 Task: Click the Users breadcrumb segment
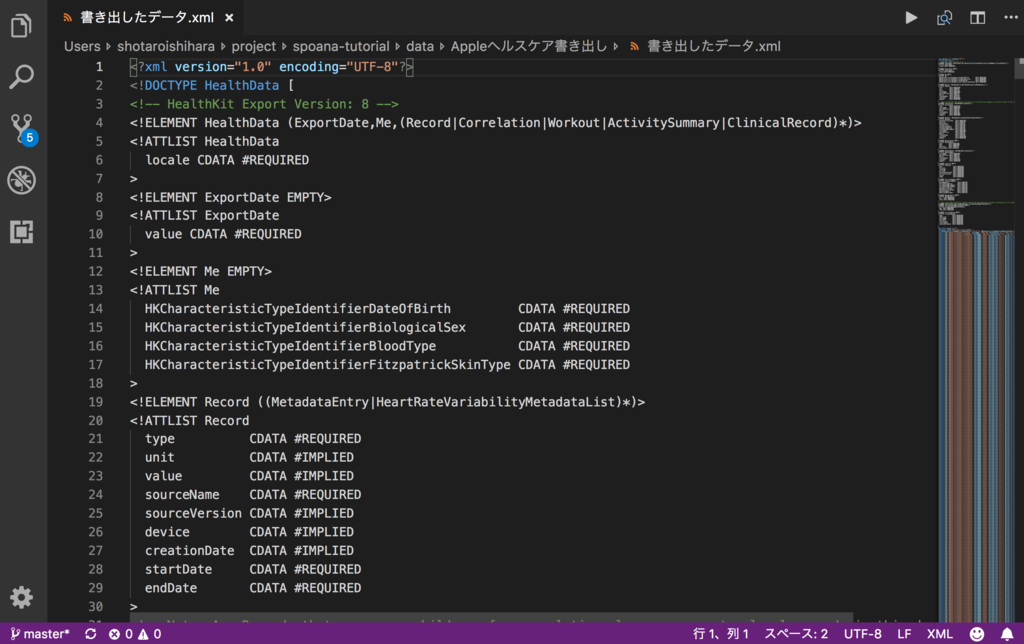82,46
